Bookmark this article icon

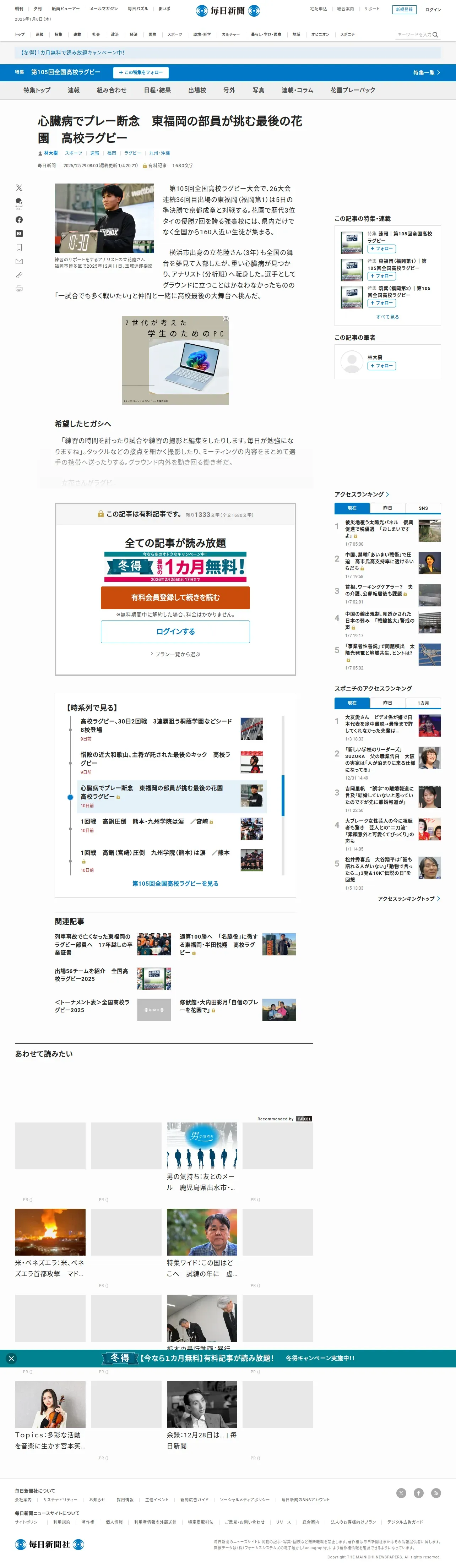[19, 248]
